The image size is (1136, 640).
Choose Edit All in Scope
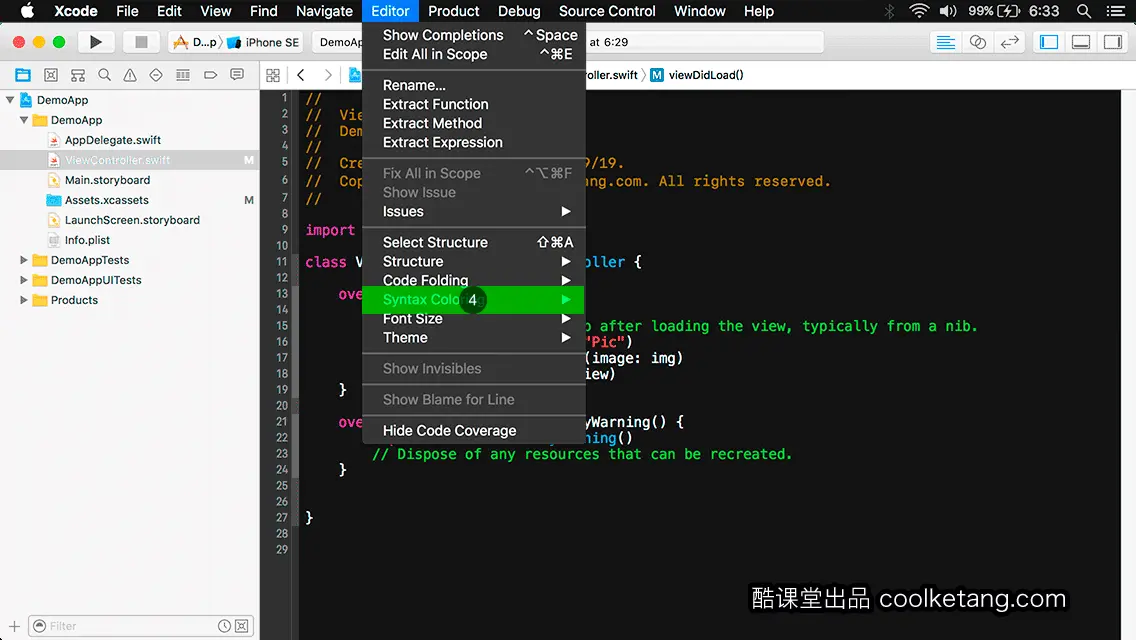473,54
